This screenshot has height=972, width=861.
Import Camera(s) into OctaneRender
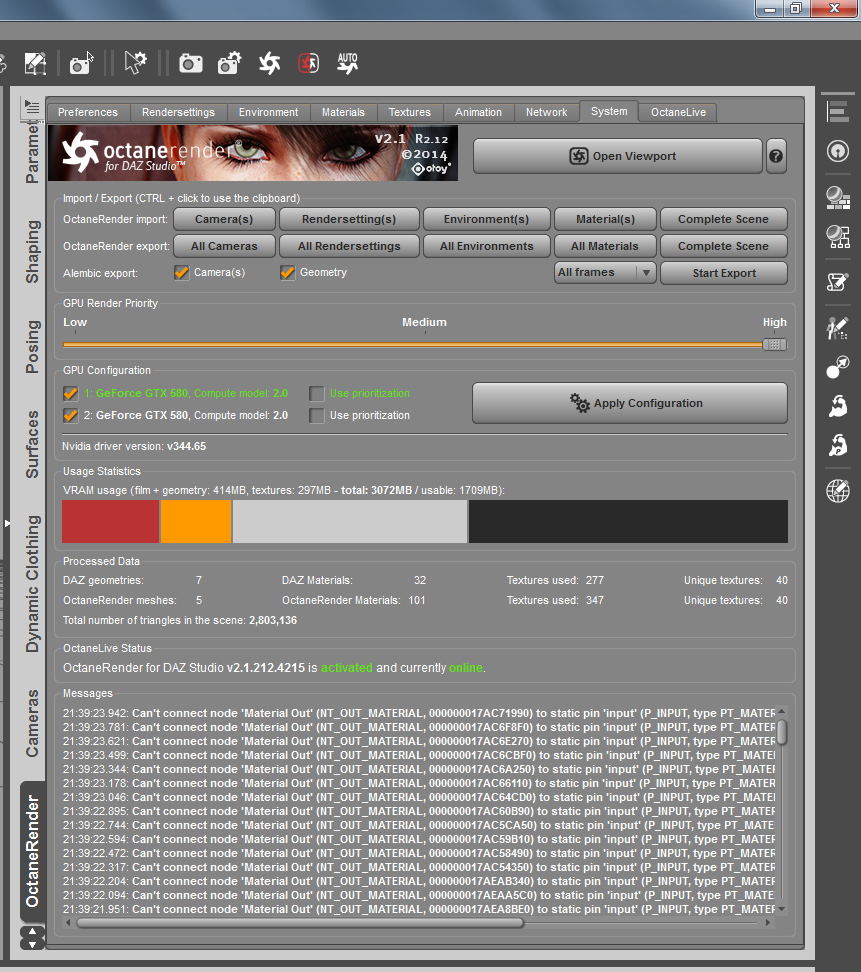tap(224, 219)
